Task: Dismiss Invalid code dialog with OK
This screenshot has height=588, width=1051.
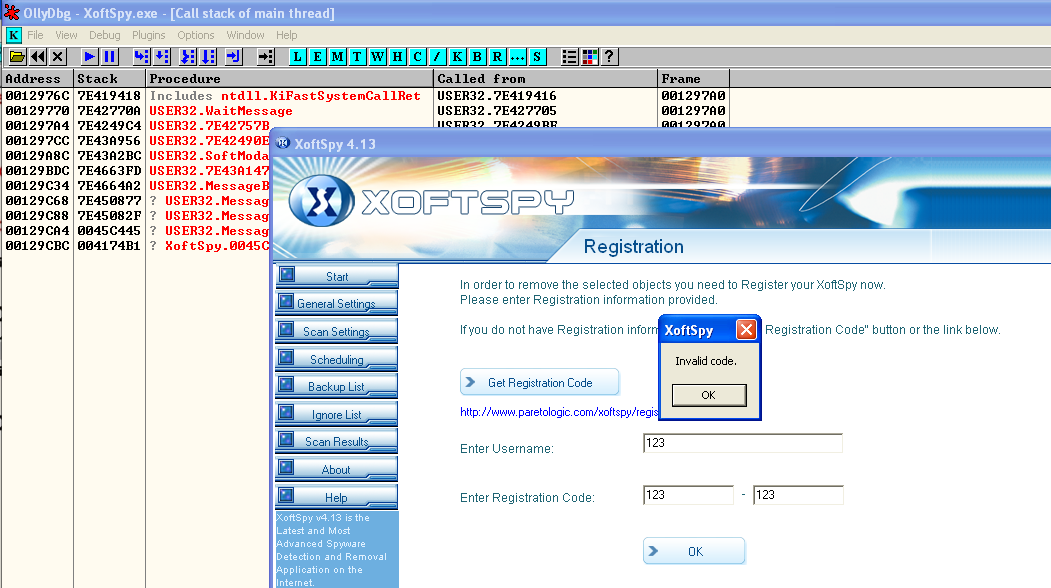Action: pyautogui.click(x=708, y=395)
